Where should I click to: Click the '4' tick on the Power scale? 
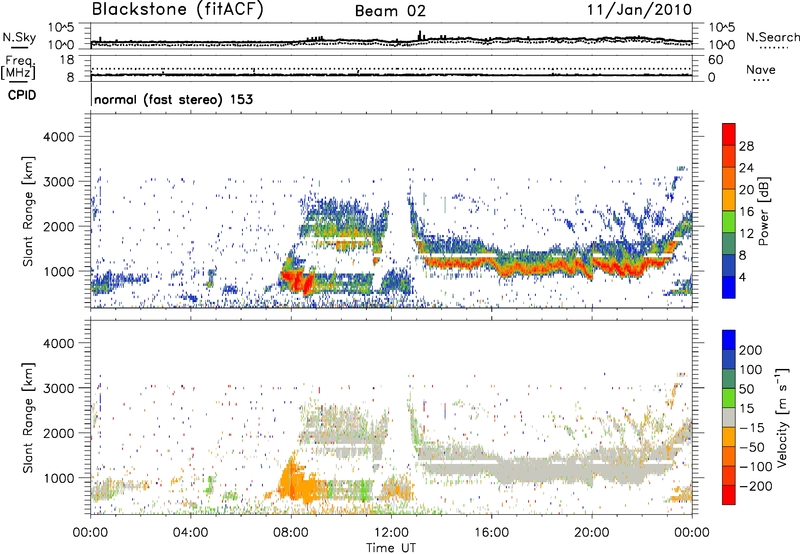pos(742,278)
